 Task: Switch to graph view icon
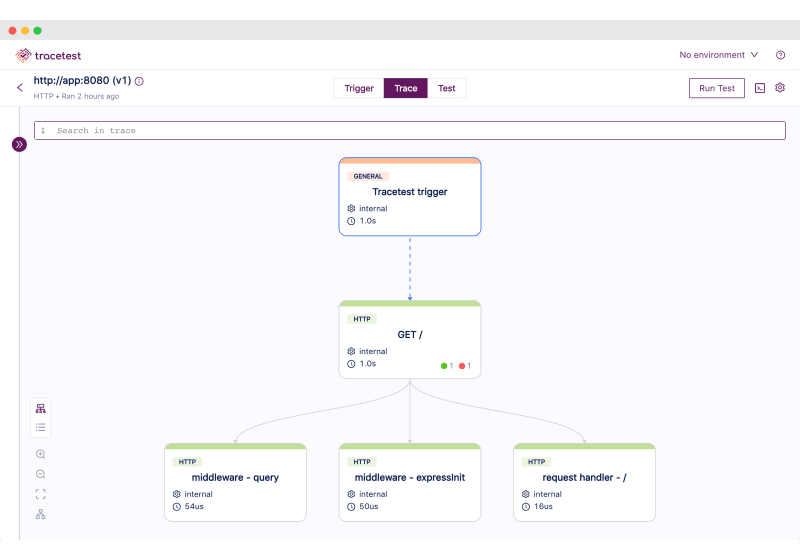41,409
